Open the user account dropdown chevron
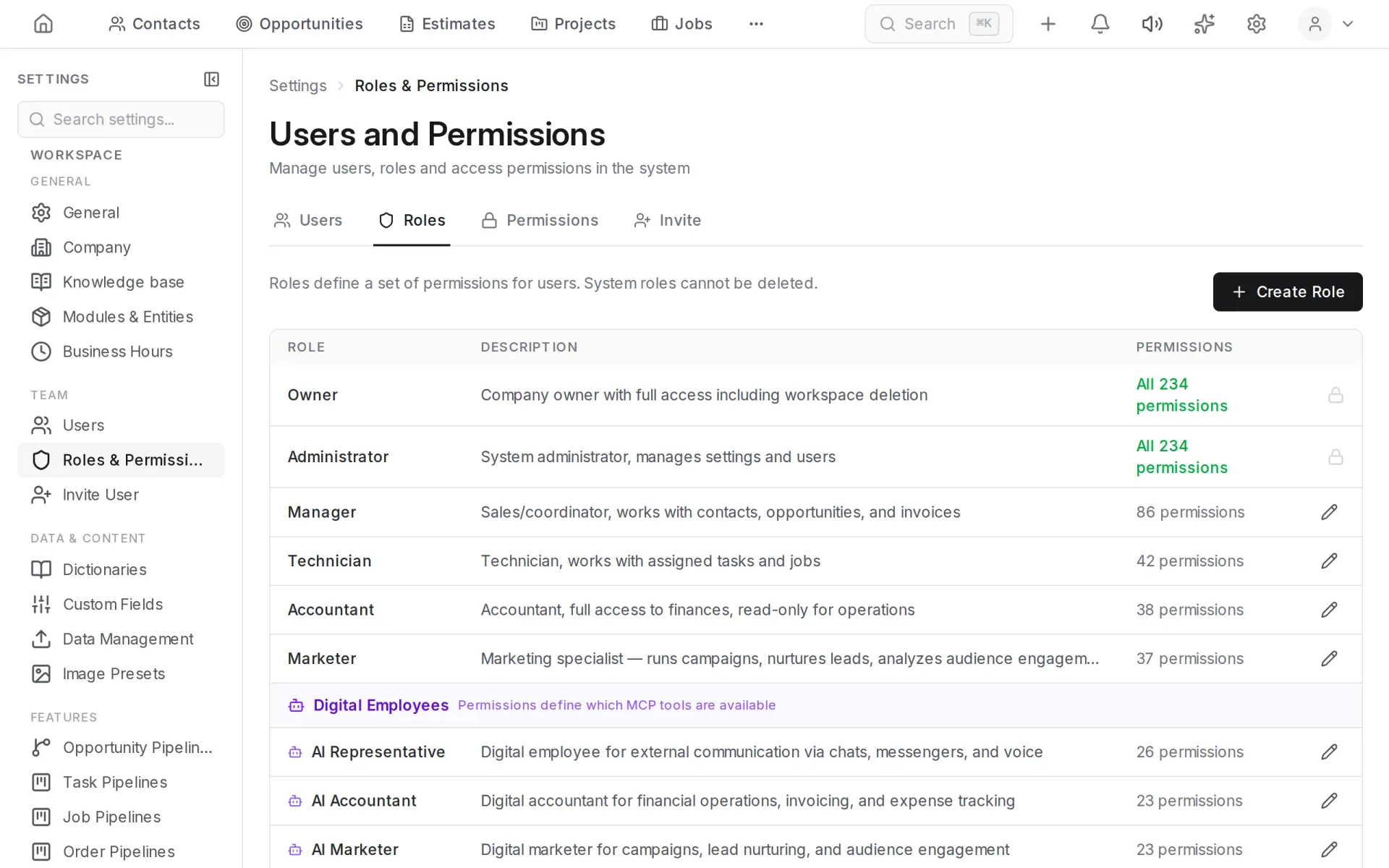 click(1347, 24)
